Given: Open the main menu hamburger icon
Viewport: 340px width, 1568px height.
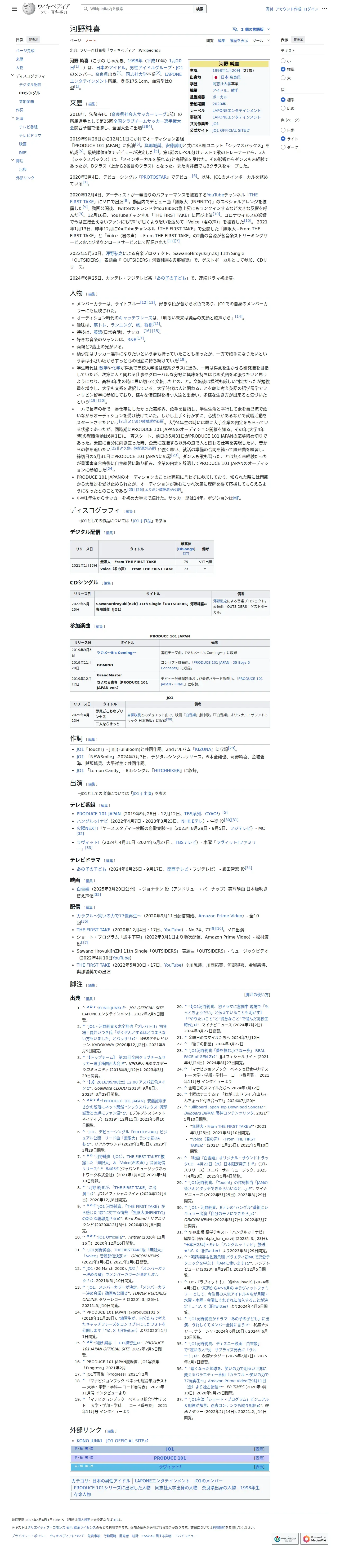Looking at the screenshot, I should [14, 9].
